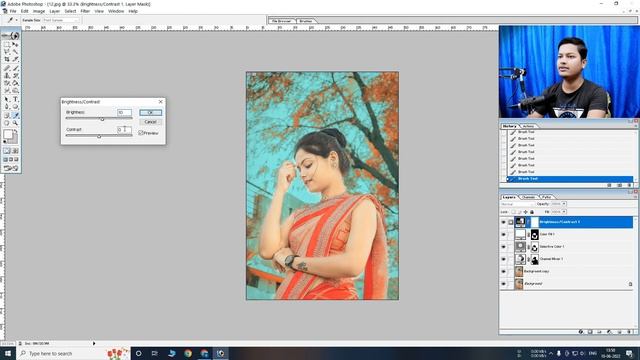
Task: Select the Rectangular Marquee tool
Action: pyautogui.click(x=7, y=44)
